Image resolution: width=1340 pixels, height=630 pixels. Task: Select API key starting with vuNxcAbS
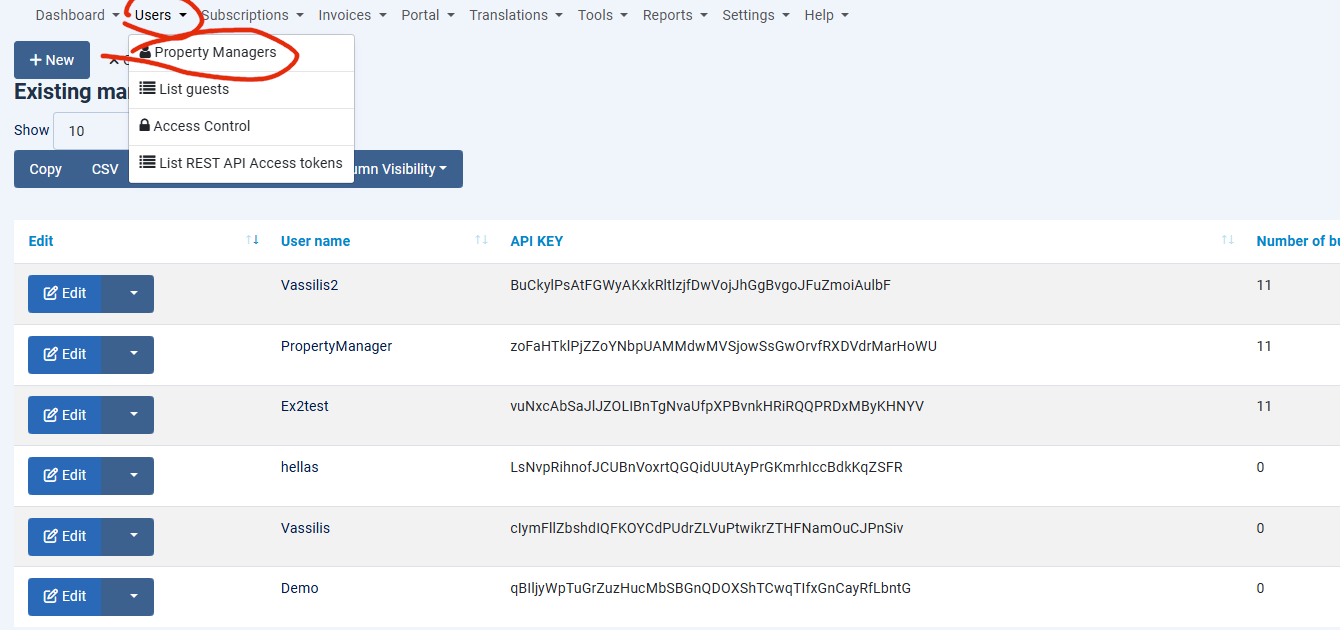[717, 406]
